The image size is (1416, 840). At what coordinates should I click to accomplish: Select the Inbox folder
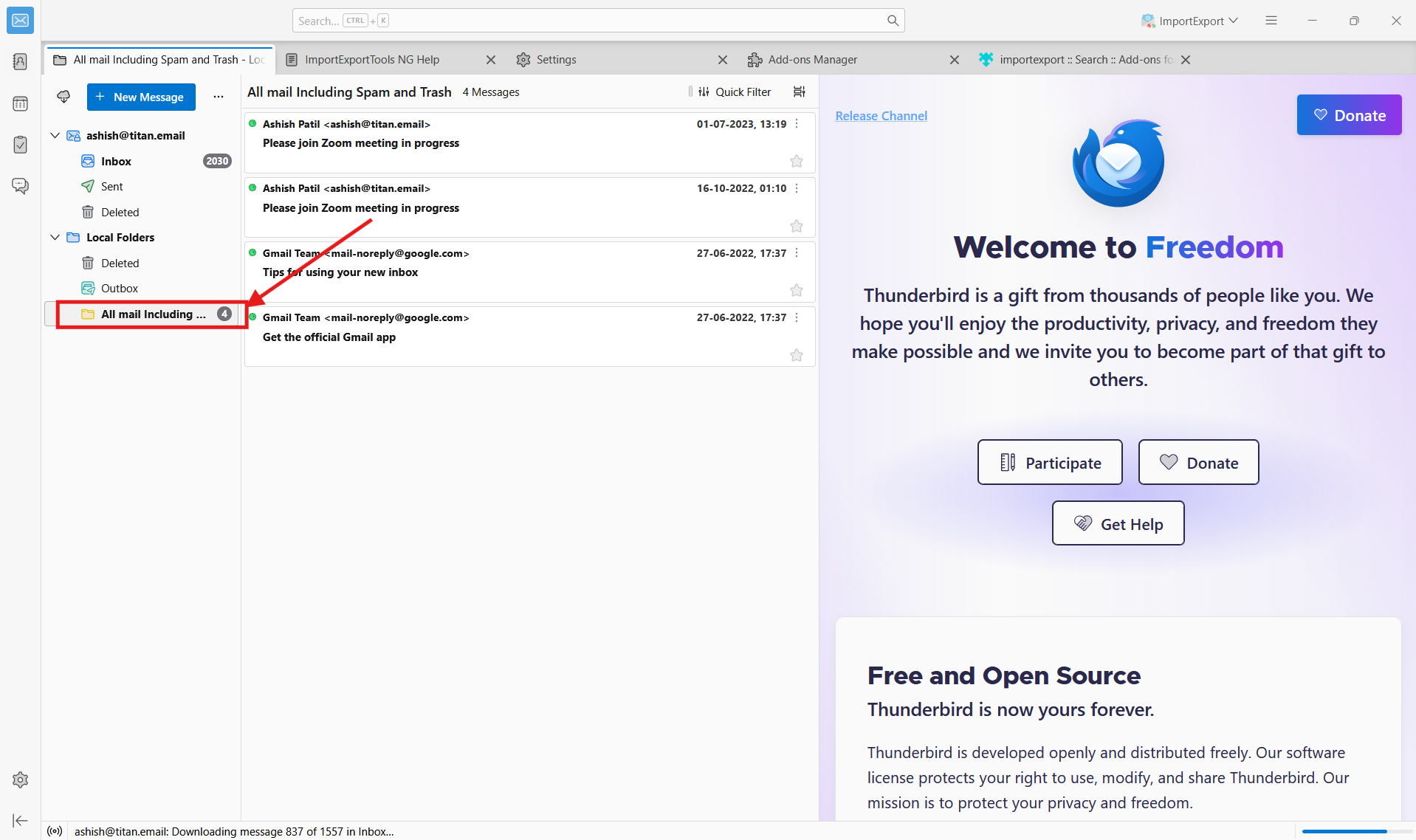[142, 161]
